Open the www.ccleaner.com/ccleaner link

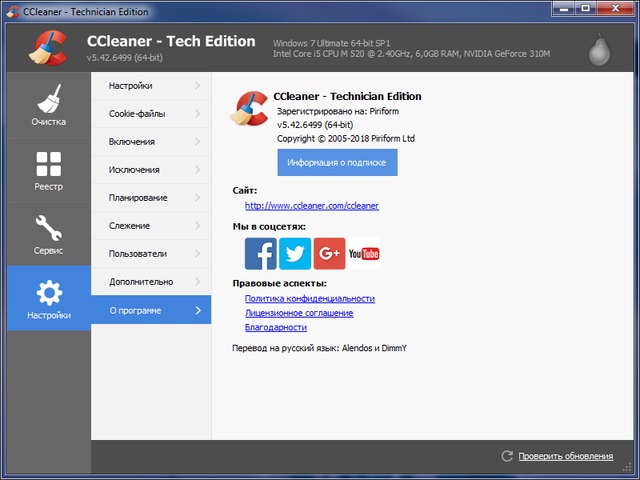click(x=312, y=206)
